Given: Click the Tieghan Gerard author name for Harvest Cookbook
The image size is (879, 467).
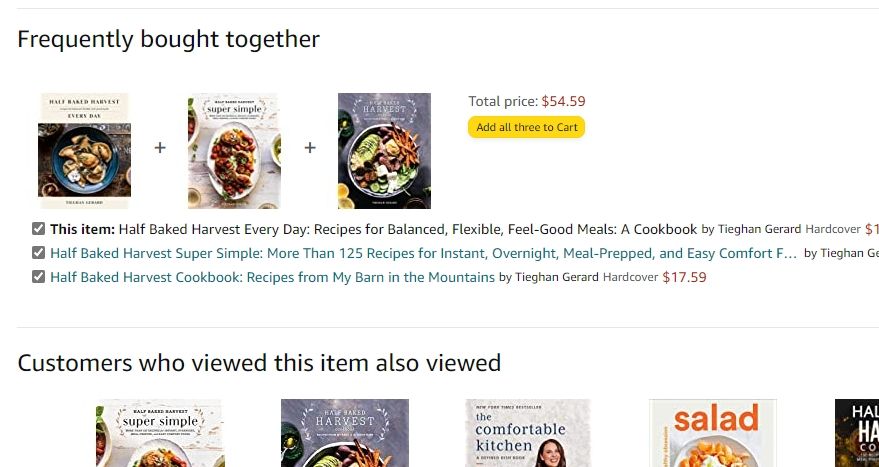Looking at the screenshot, I should tap(556, 277).
